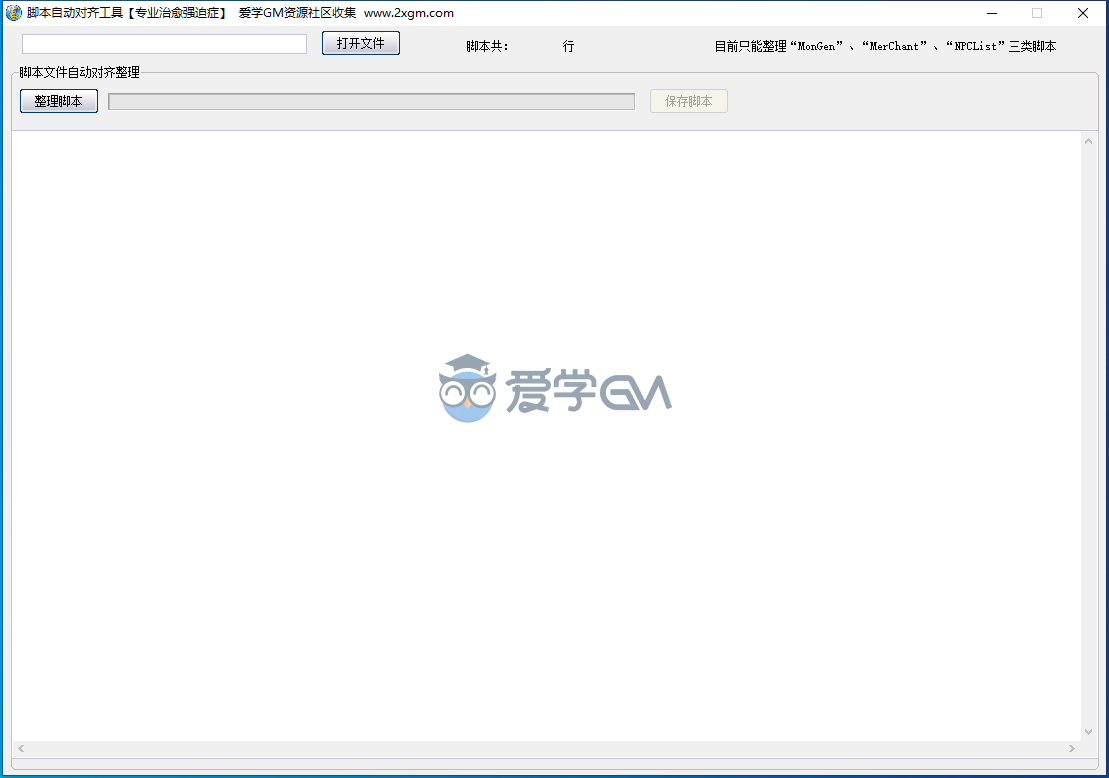Click the 脚本共: label

[x=487, y=47]
